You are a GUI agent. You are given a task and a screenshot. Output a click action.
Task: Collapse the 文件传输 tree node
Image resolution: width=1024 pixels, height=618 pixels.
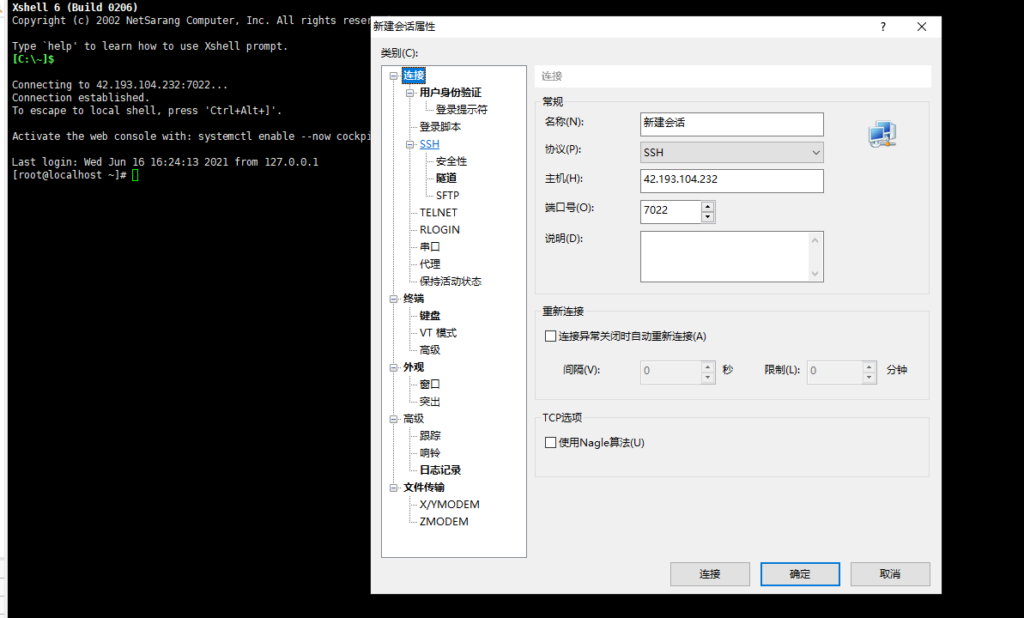(393, 488)
